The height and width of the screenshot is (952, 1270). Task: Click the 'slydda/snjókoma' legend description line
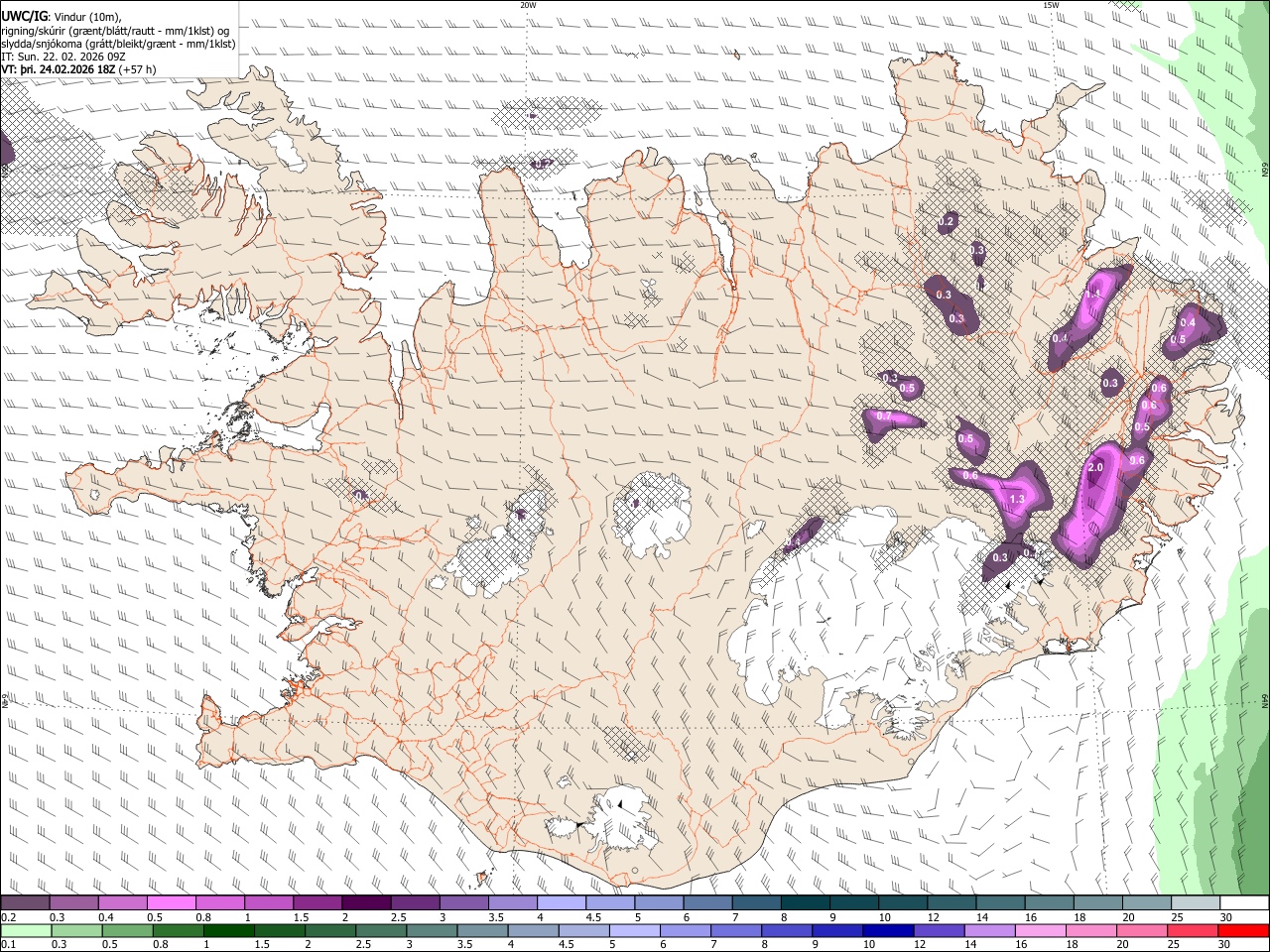[118, 44]
